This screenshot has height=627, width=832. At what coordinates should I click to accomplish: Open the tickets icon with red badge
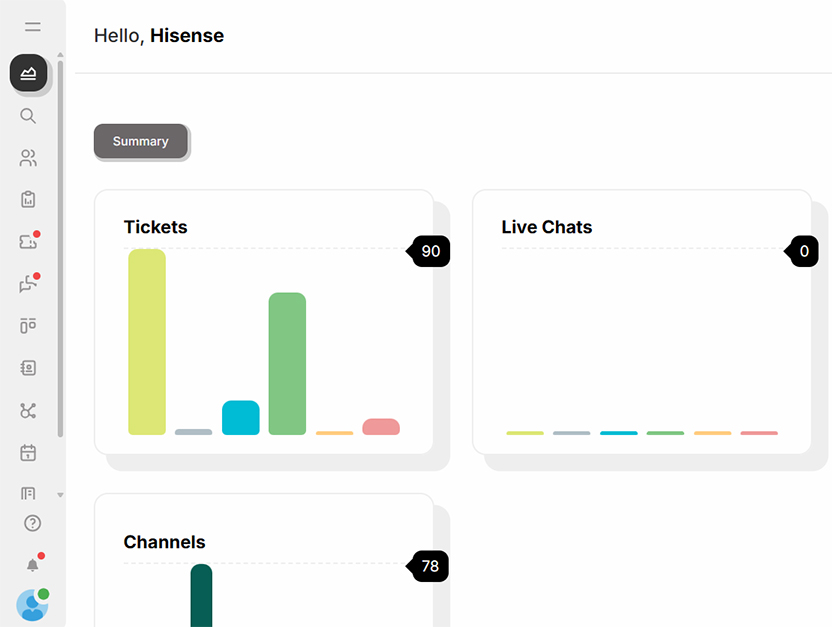28,242
